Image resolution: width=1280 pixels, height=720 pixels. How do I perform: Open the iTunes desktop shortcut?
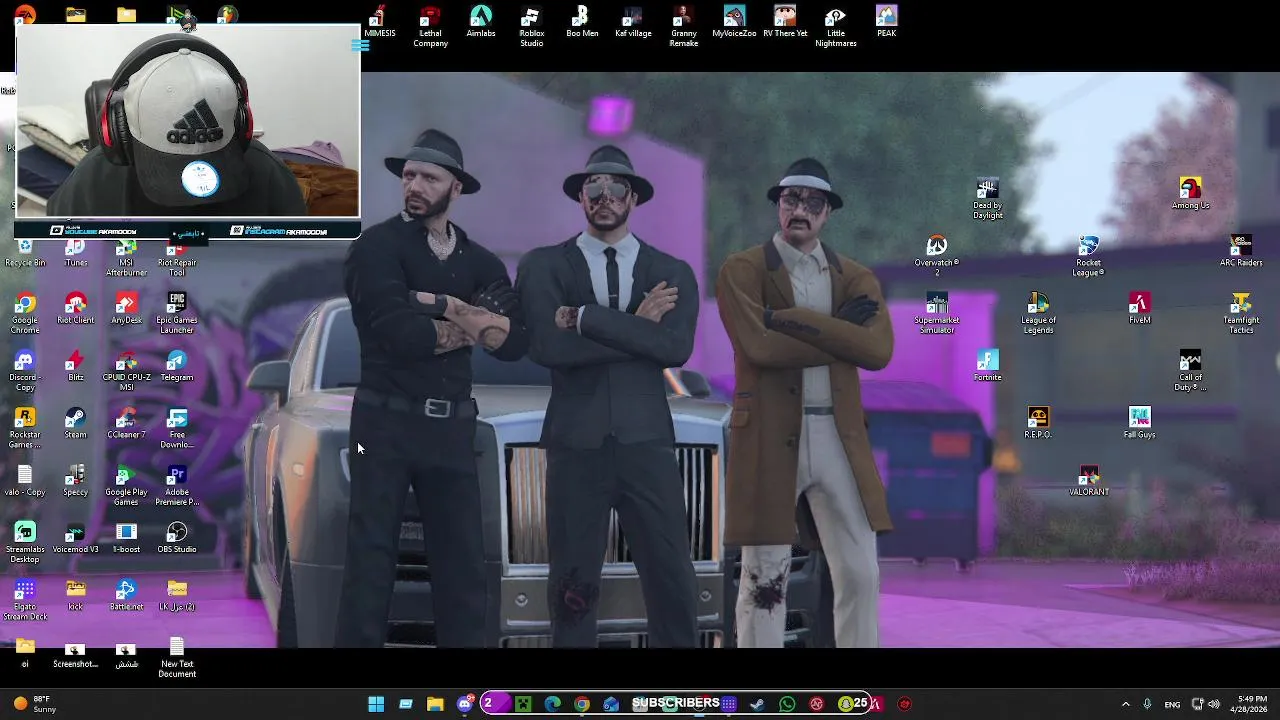76,253
